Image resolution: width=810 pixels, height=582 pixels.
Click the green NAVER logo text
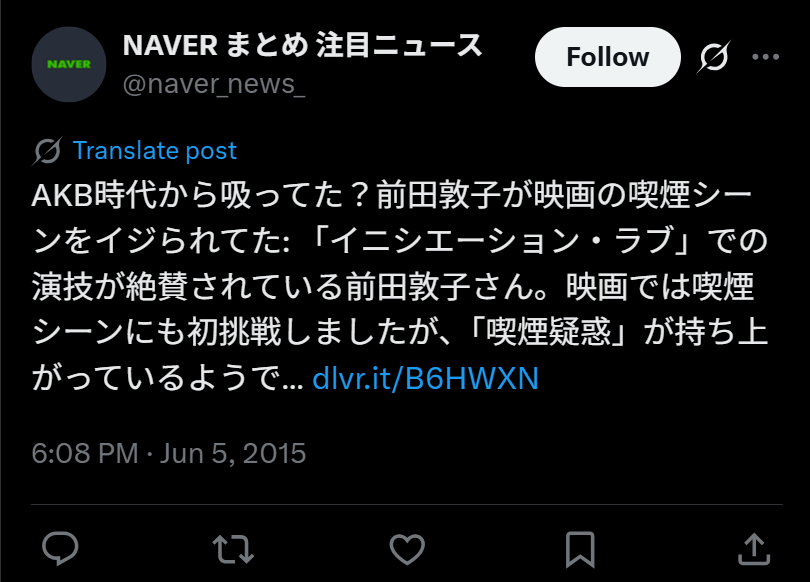[69, 64]
